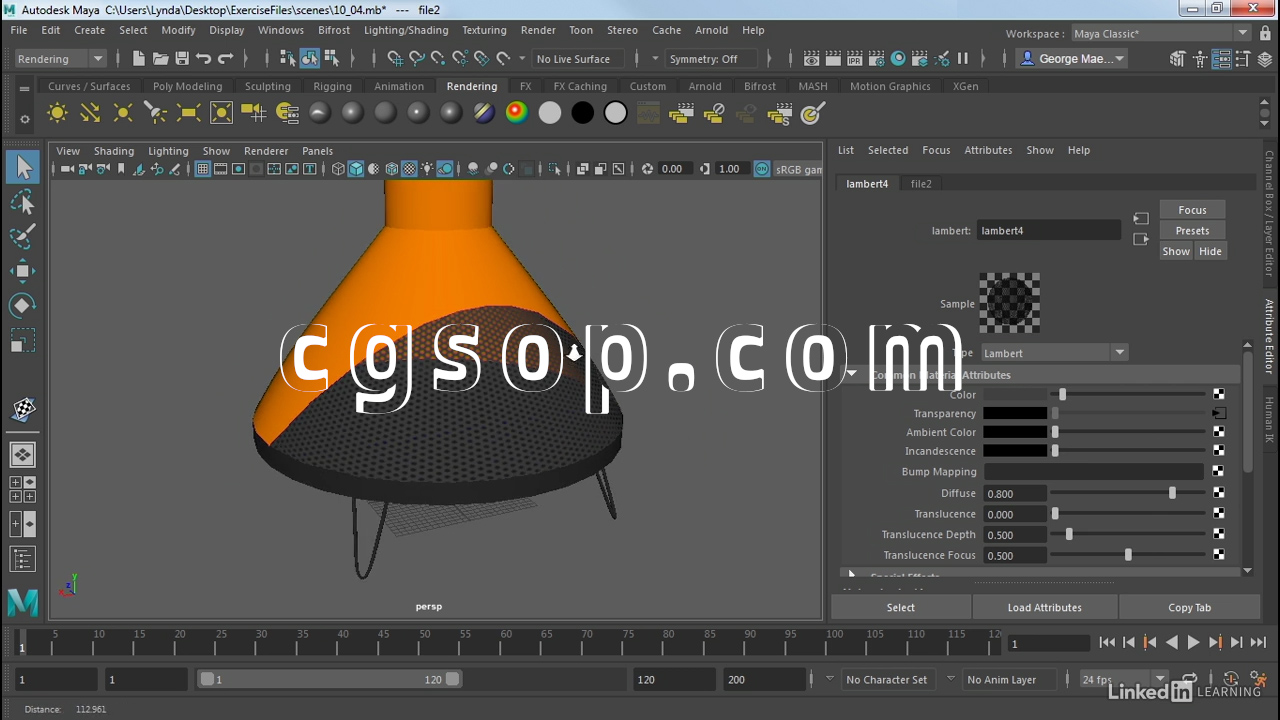
Task: Open the viewport Renderer menu
Action: (x=266, y=151)
